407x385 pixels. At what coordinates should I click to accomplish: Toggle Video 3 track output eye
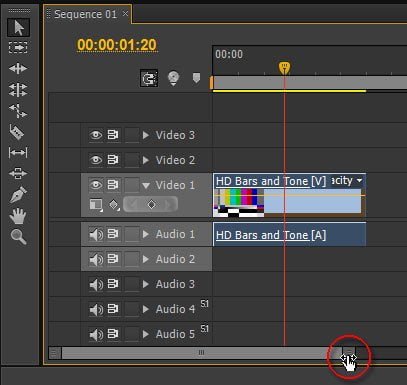[x=96, y=135]
